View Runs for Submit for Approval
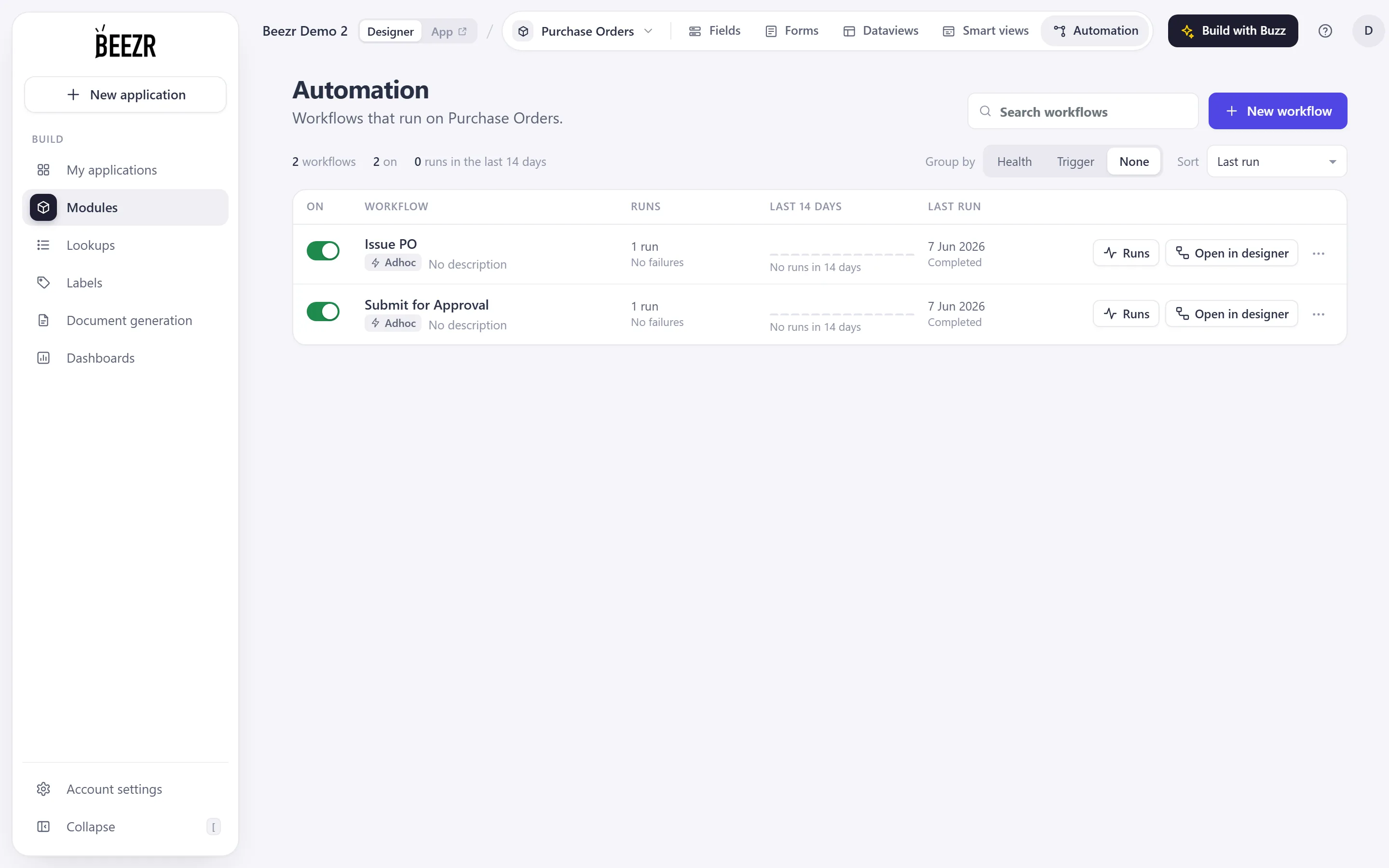 point(1126,314)
